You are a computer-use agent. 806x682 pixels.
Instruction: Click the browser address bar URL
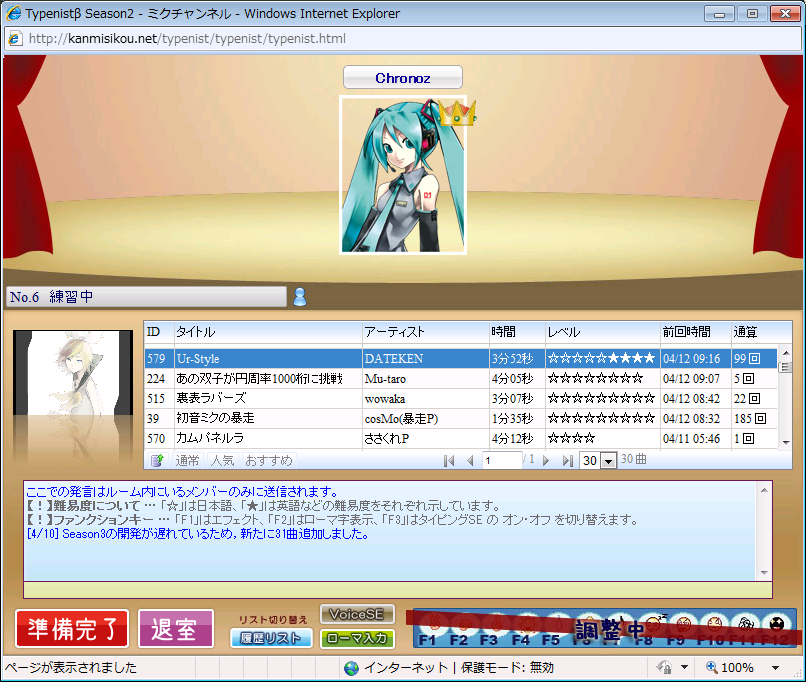pos(187,39)
